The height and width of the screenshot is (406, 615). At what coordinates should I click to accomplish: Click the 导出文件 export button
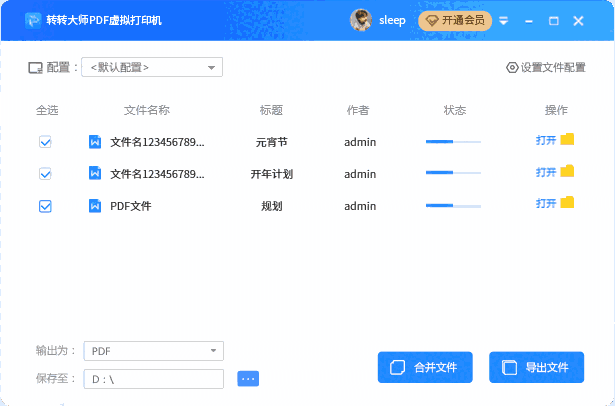[x=537, y=367]
